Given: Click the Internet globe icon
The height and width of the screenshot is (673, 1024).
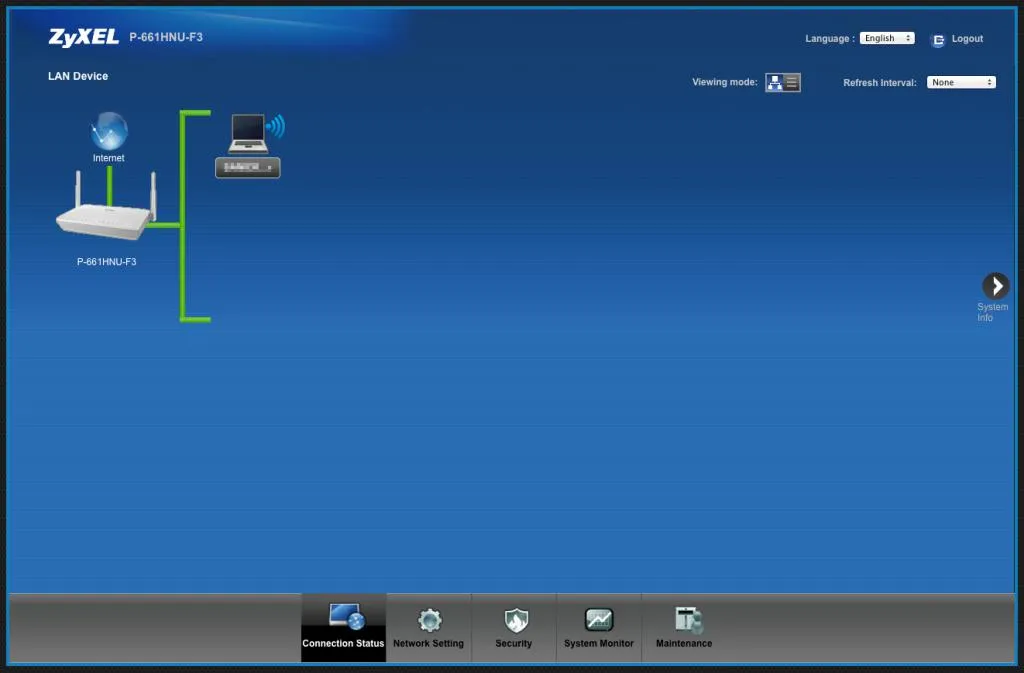Looking at the screenshot, I should point(109,131).
